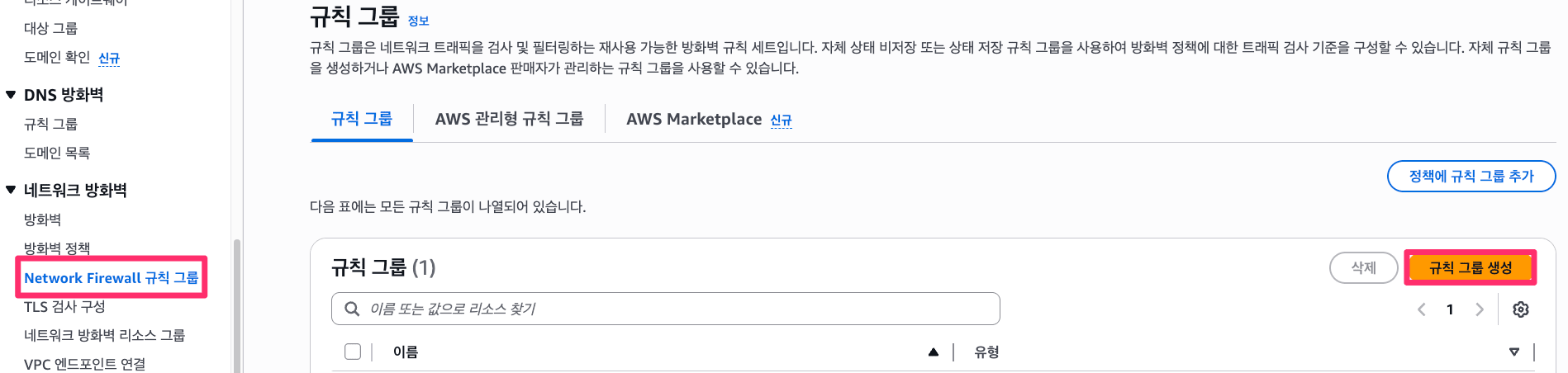Click the sidebar vertical scrollbar
1568x373 pixels.
coord(237,305)
